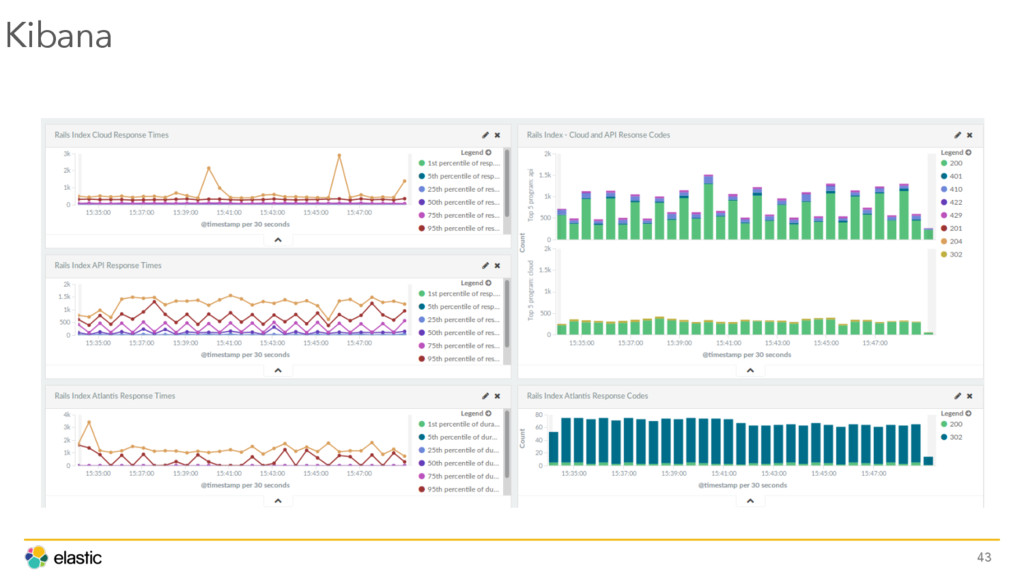This screenshot has height=576, width=1024.
Task: Edit the Rails Index Atlantis Response Codes panel
Action: [x=957, y=396]
